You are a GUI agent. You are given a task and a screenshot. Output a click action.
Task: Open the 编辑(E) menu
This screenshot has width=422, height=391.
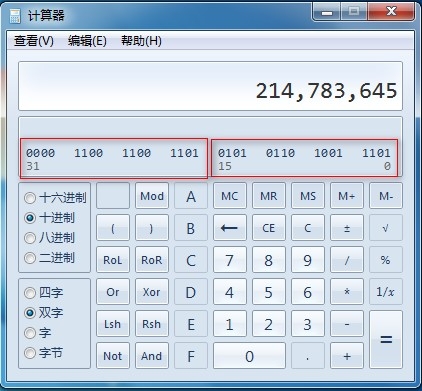click(87, 41)
